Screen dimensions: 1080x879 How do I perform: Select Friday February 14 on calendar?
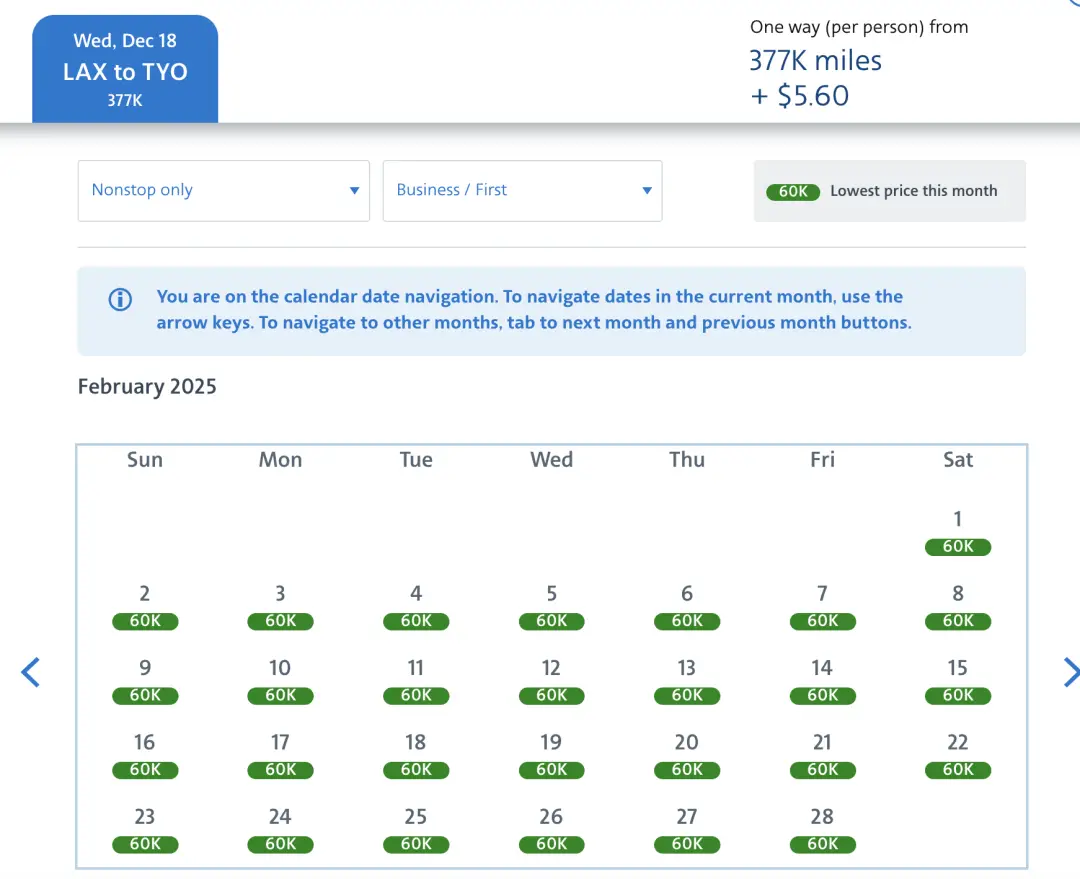point(822,680)
